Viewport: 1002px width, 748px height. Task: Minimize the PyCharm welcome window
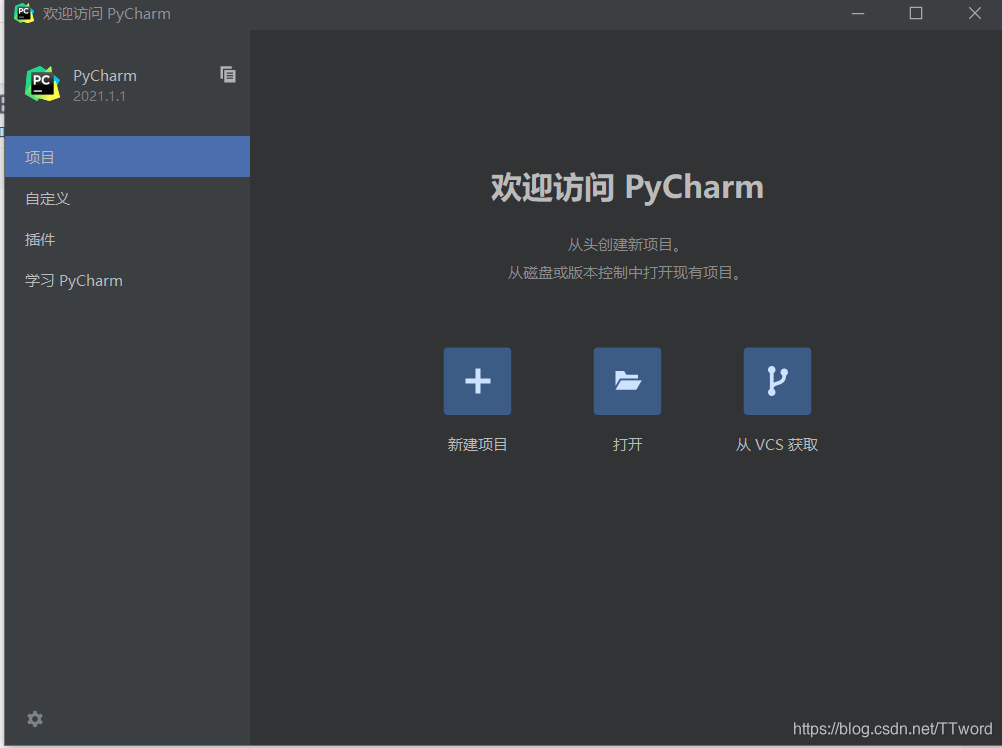pyautogui.click(x=858, y=13)
